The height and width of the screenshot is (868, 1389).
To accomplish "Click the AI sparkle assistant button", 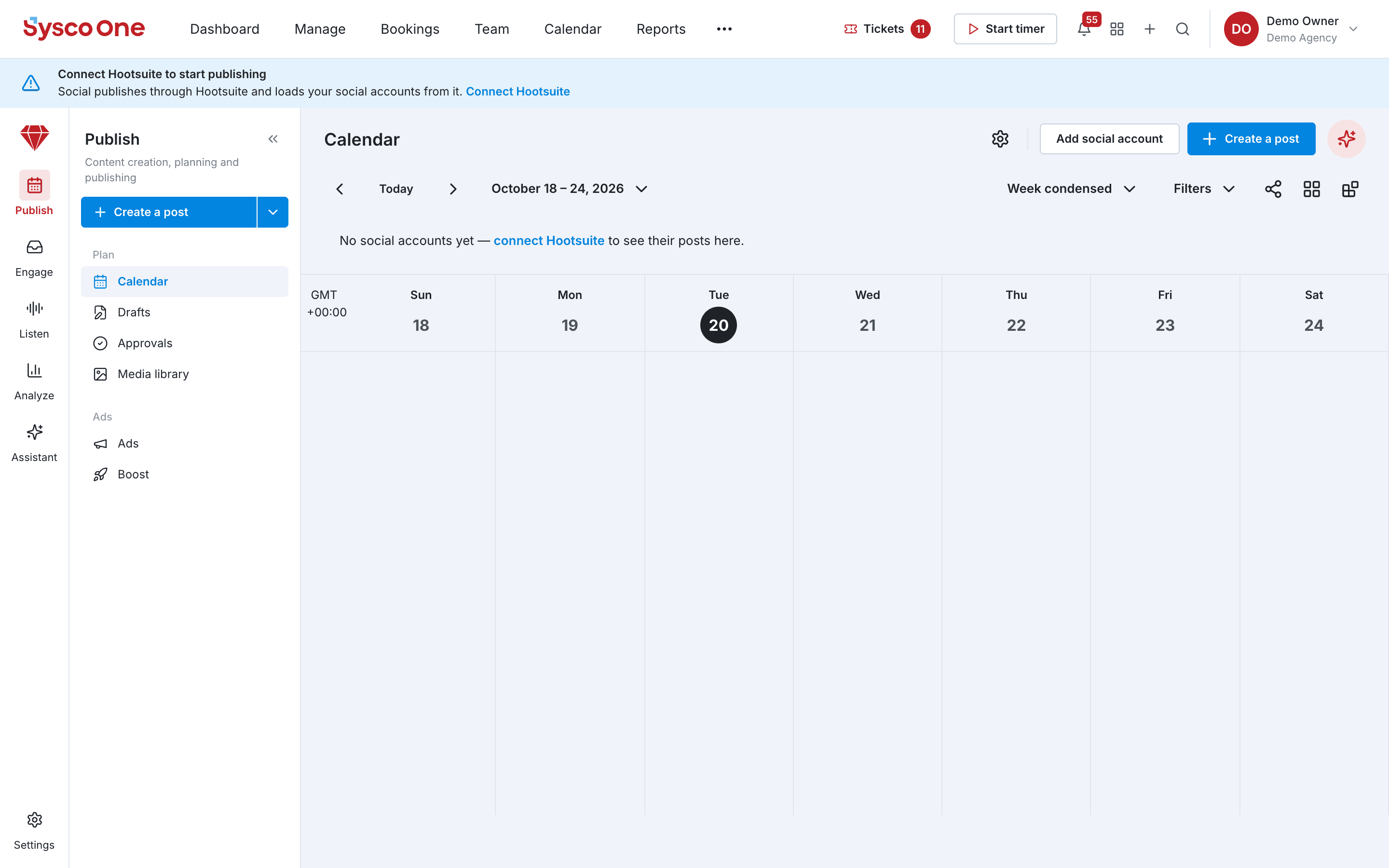I will (1346, 139).
